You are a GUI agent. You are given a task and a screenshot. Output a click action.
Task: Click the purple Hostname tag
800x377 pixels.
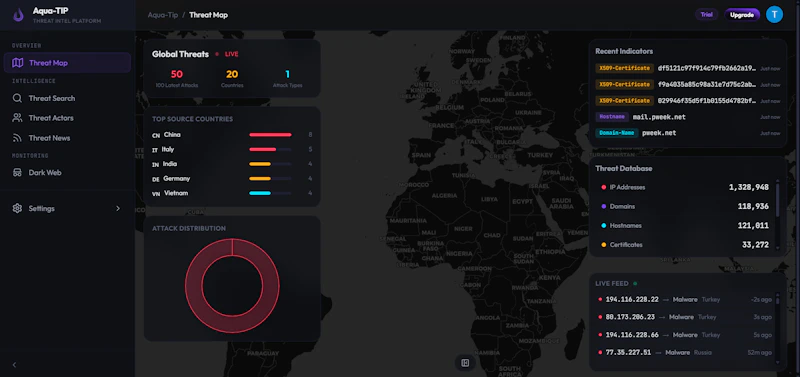click(x=612, y=117)
